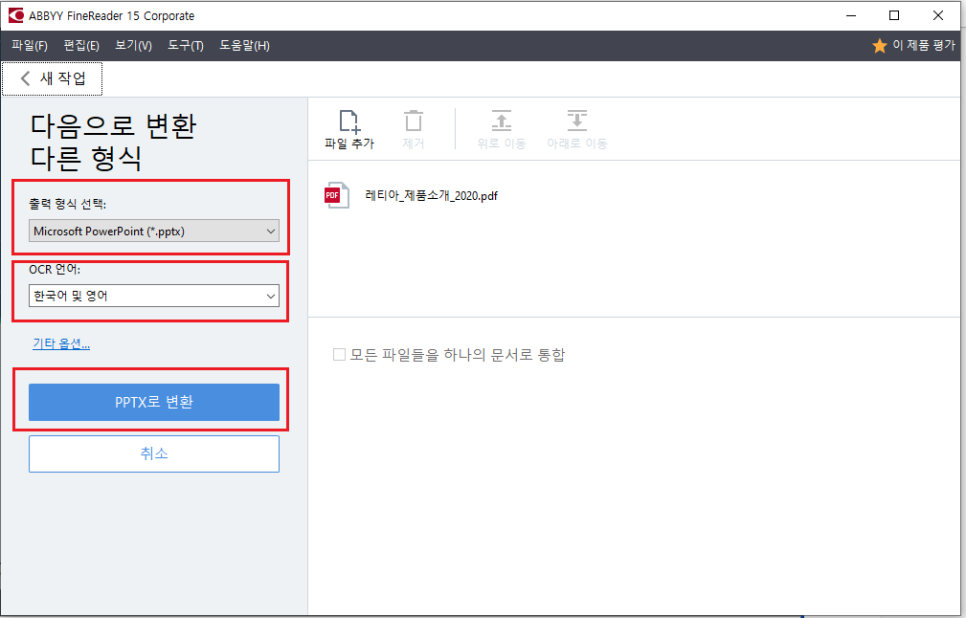
Task: Close the ABBYY FineReader window
Action: click(938, 15)
